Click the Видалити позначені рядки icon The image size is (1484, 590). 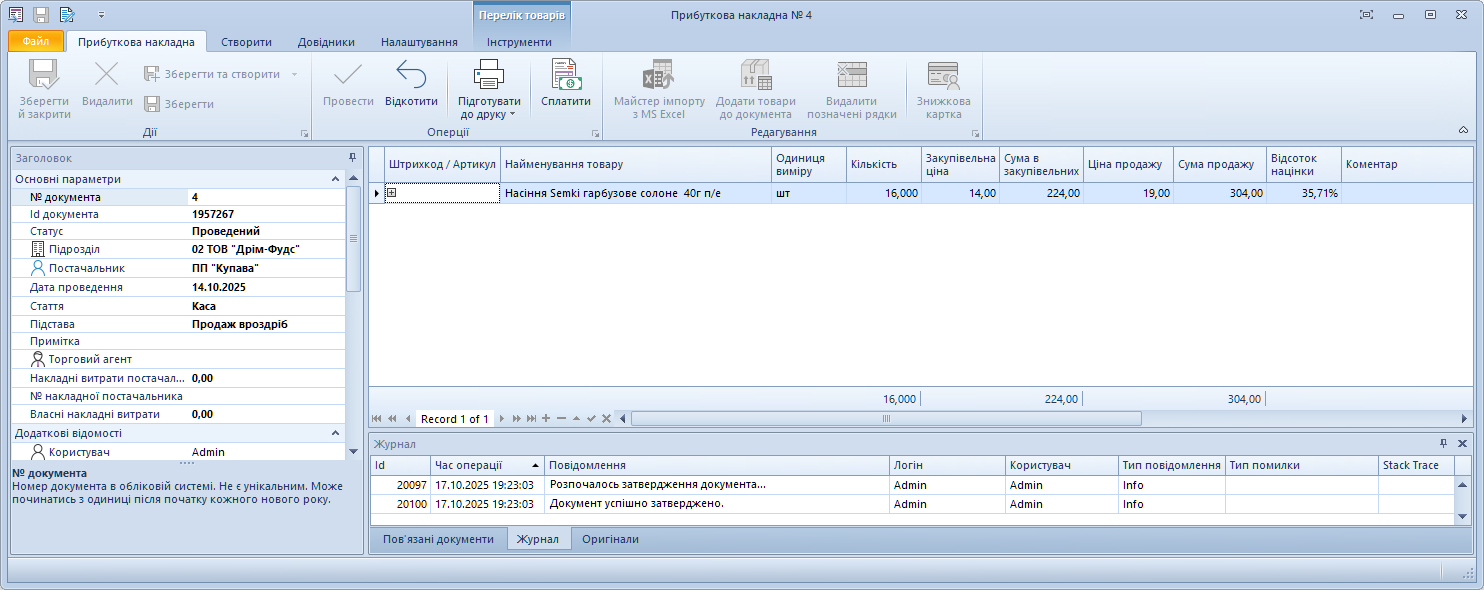pyautogui.click(x=852, y=76)
